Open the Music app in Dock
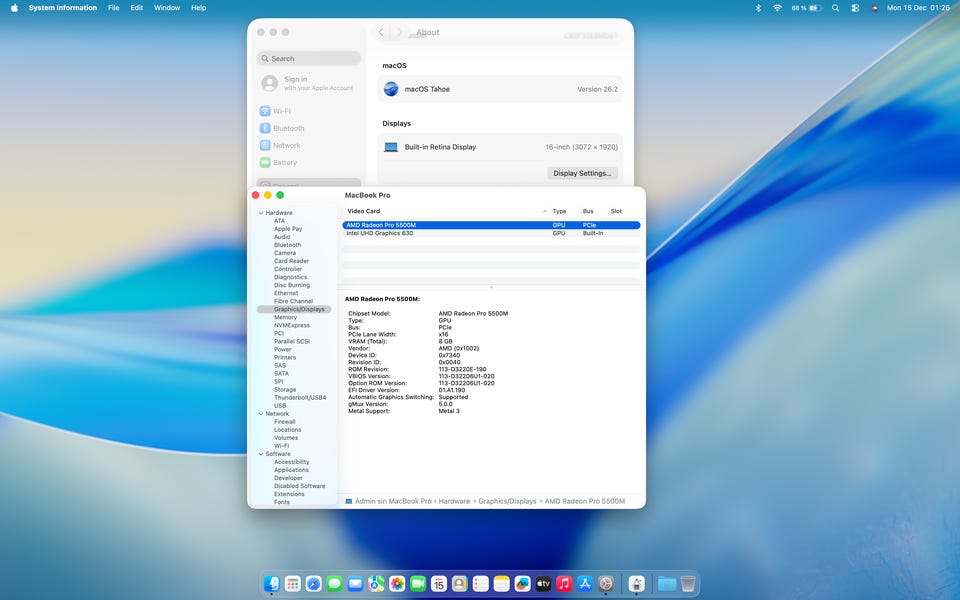 click(564, 583)
